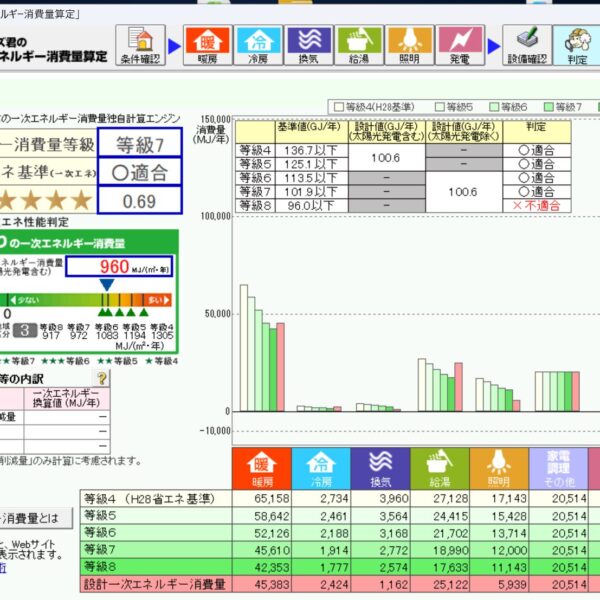
Task: Click the 96.0以下 standard value cell
Action: point(311,205)
